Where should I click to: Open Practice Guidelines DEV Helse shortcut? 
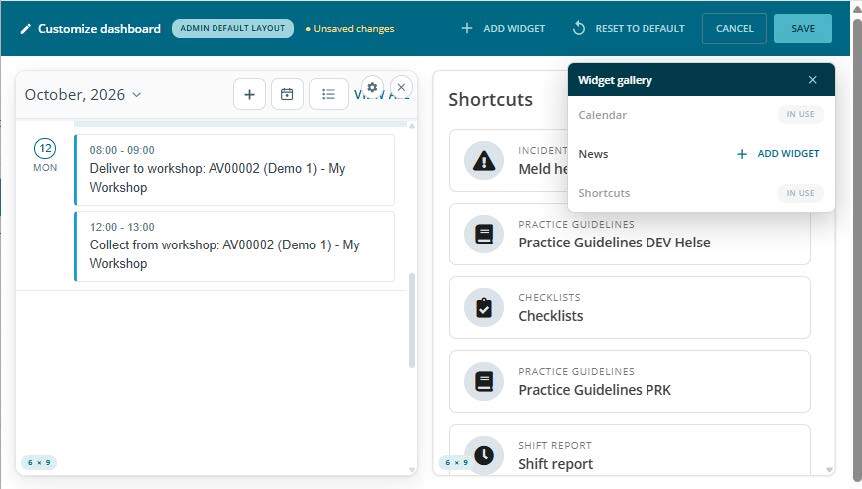[629, 235]
